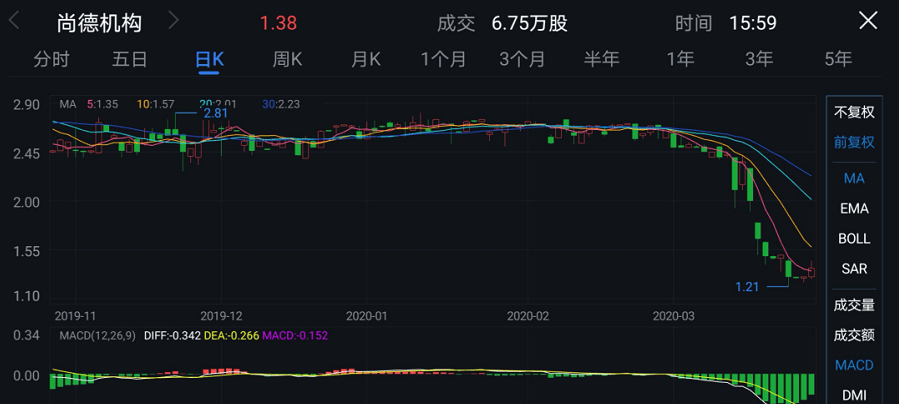
Task: Open the 月K monthly chart tab
Action: [x=365, y=59]
